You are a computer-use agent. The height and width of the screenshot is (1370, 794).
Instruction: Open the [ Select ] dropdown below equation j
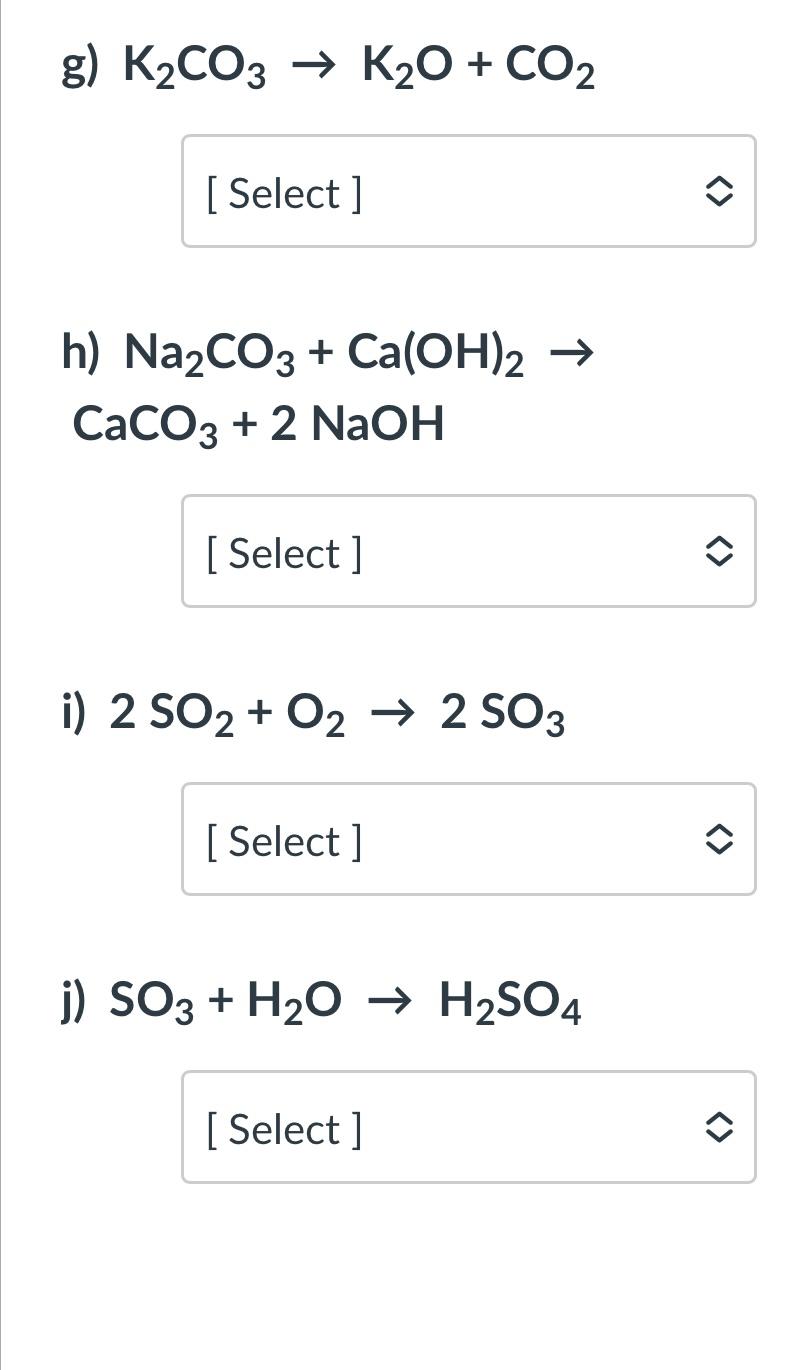point(468,1127)
